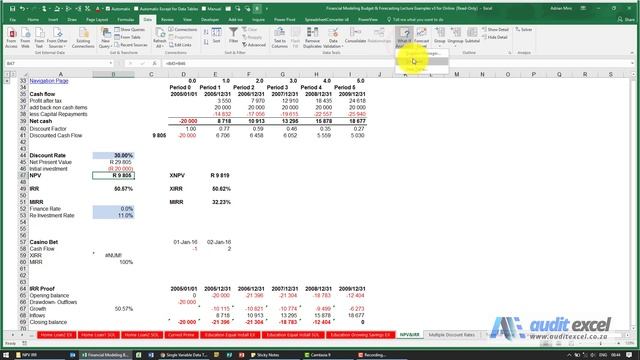Expand the Group dropdown
This screenshot has height=360, width=640.
tap(440, 38)
